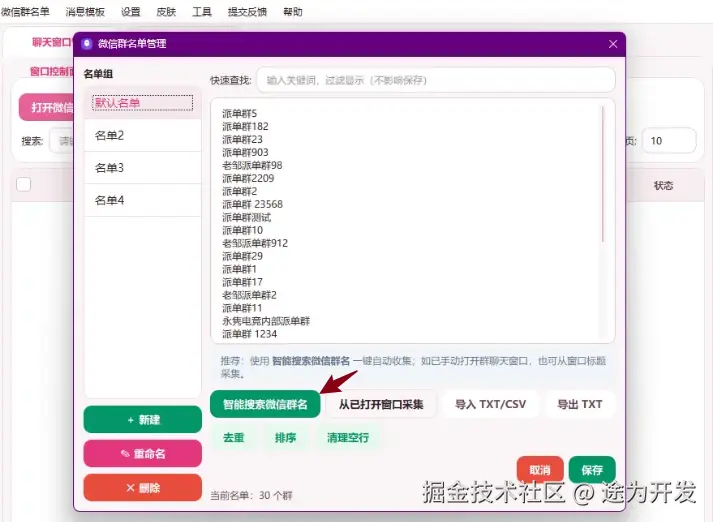
Task: Click the 派单群11 line
Action: click(x=242, y=308)
